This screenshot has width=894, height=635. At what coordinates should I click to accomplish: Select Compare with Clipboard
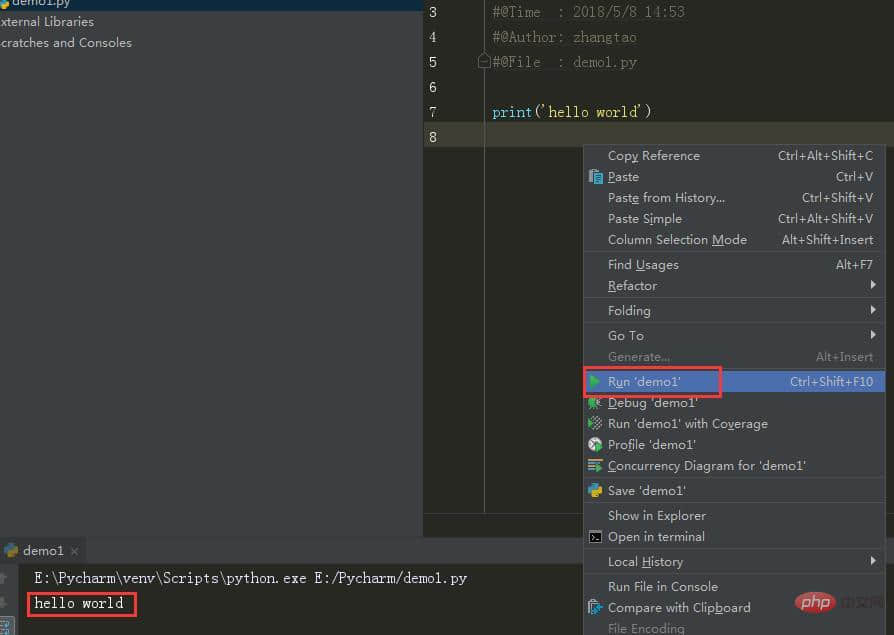(734, 608)
